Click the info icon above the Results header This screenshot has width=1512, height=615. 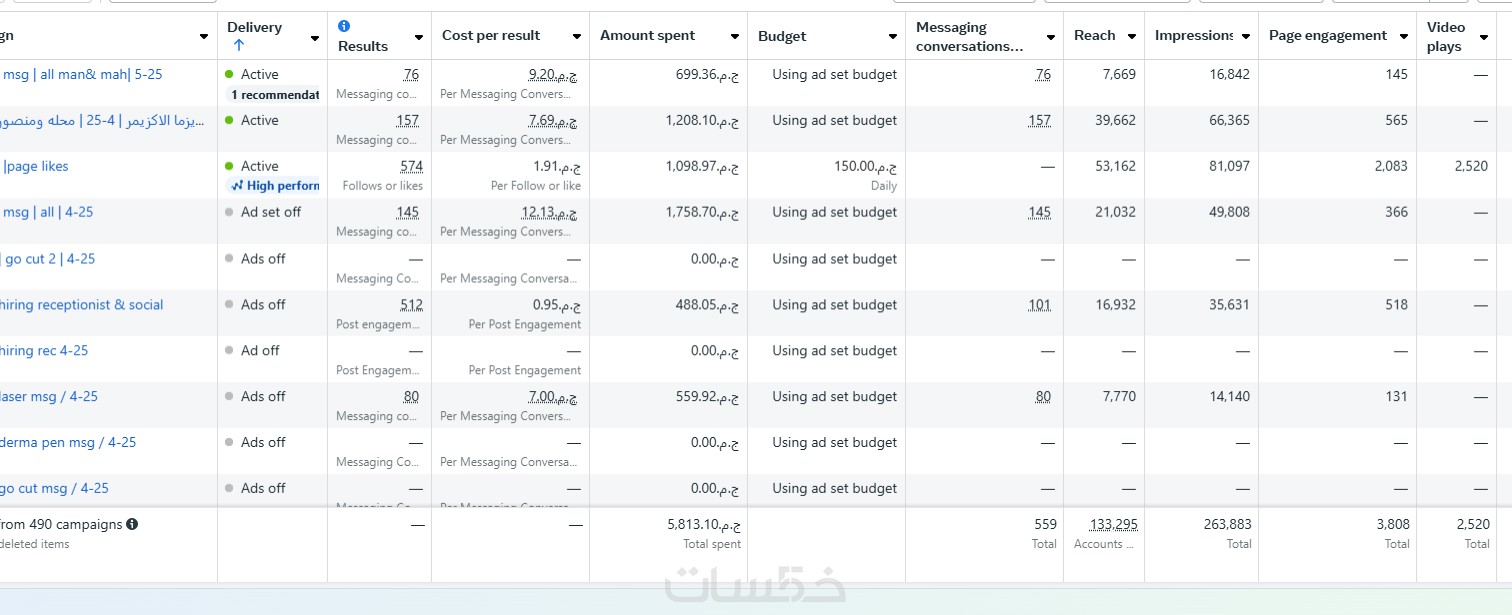point(344,26)
